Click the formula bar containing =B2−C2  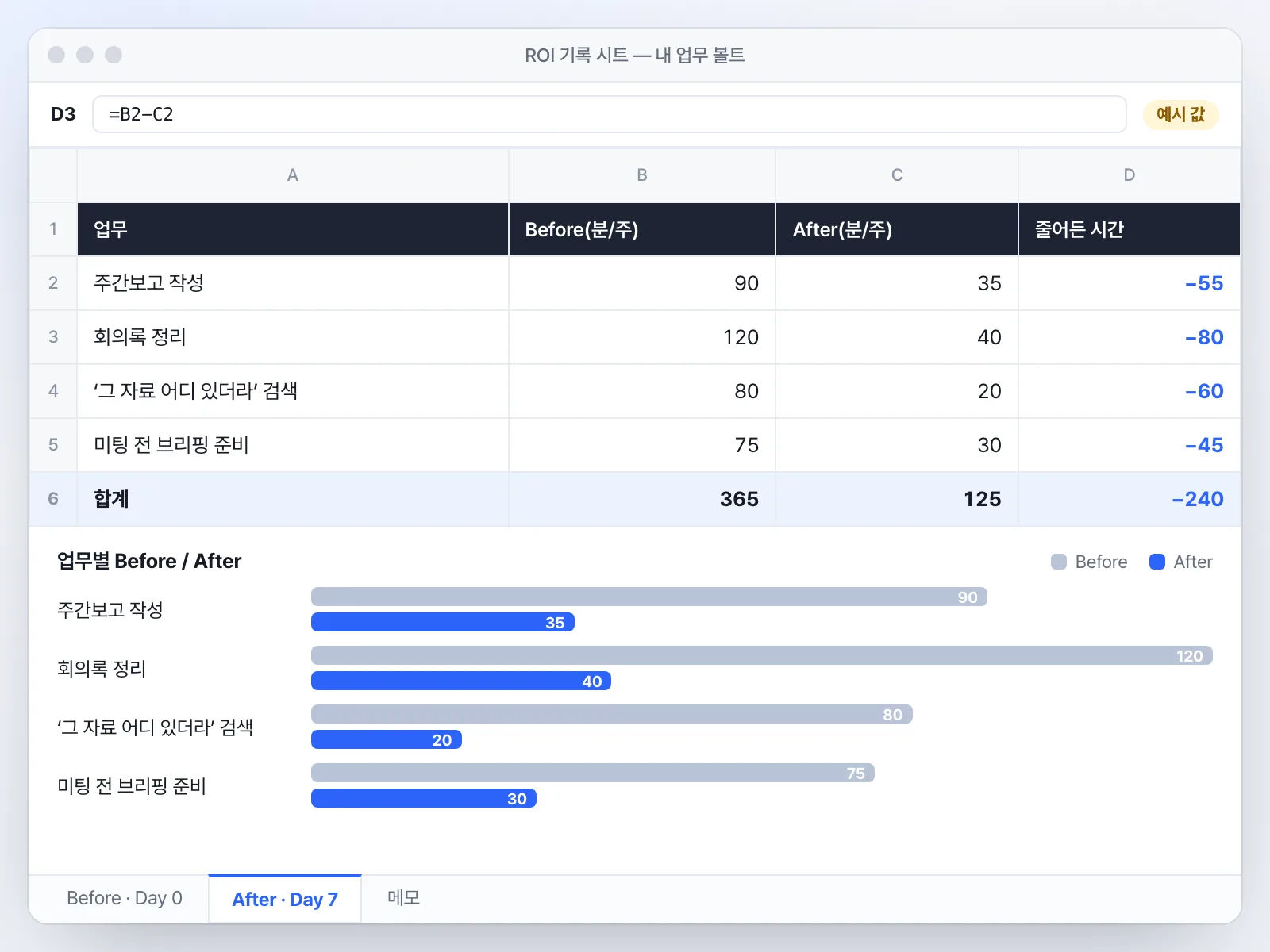610,114
